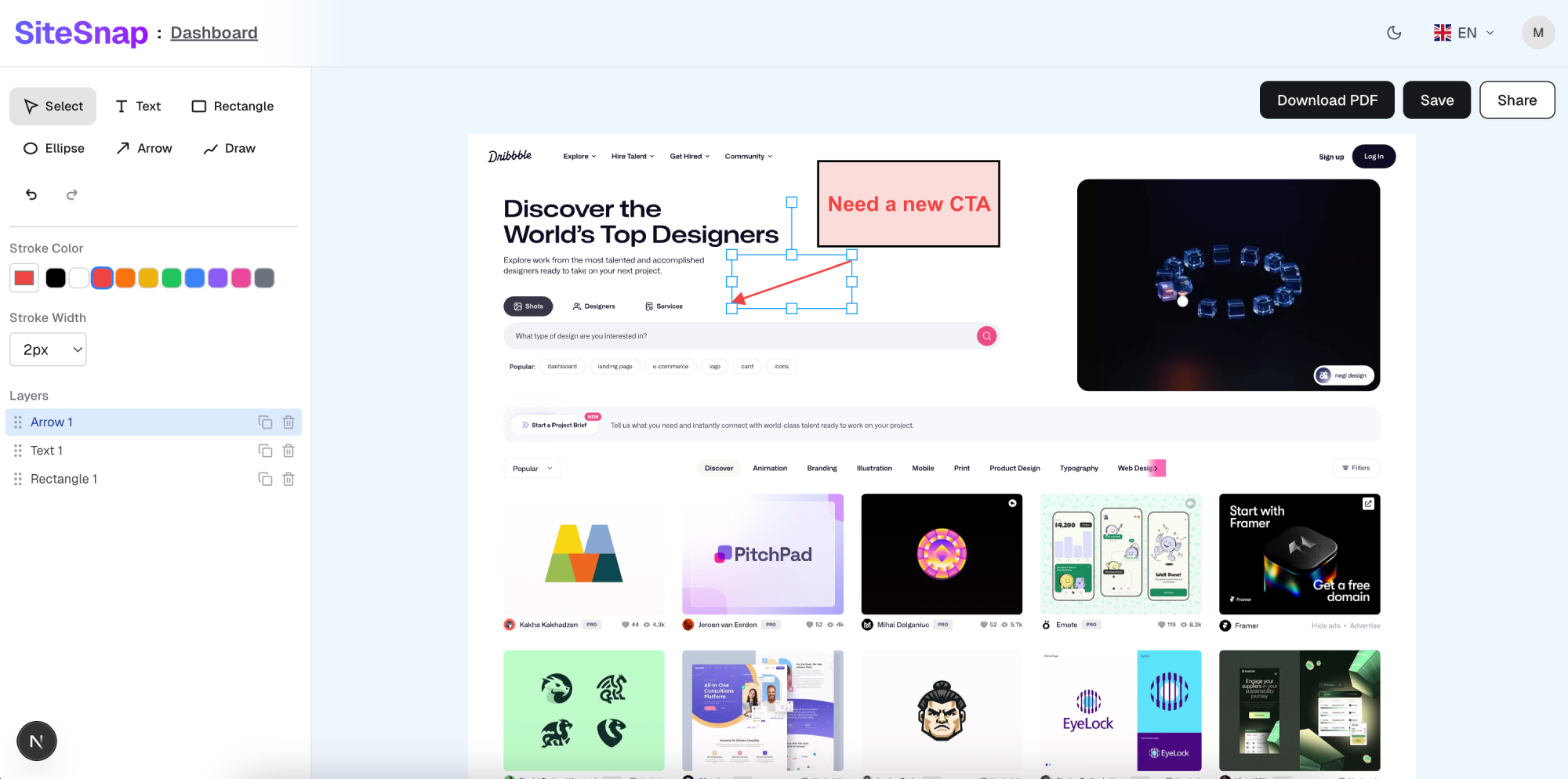Open the user avatar menu M
The image size is (1568, 779).
[1537, 33]
